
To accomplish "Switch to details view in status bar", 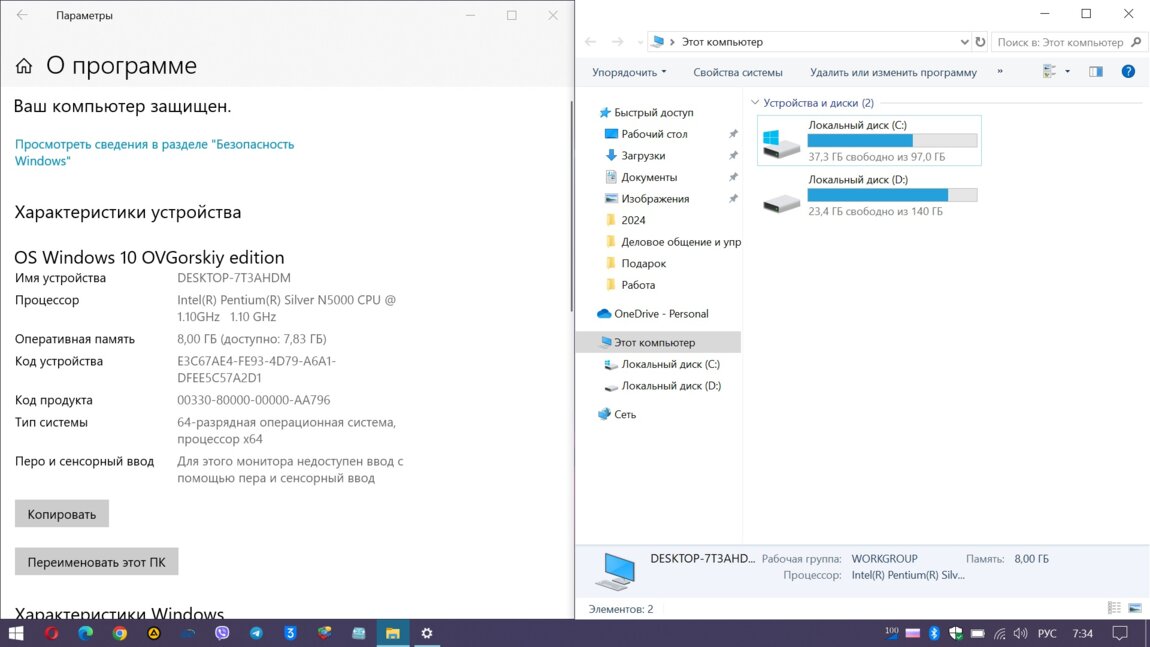I will (x=1114, y=608).
